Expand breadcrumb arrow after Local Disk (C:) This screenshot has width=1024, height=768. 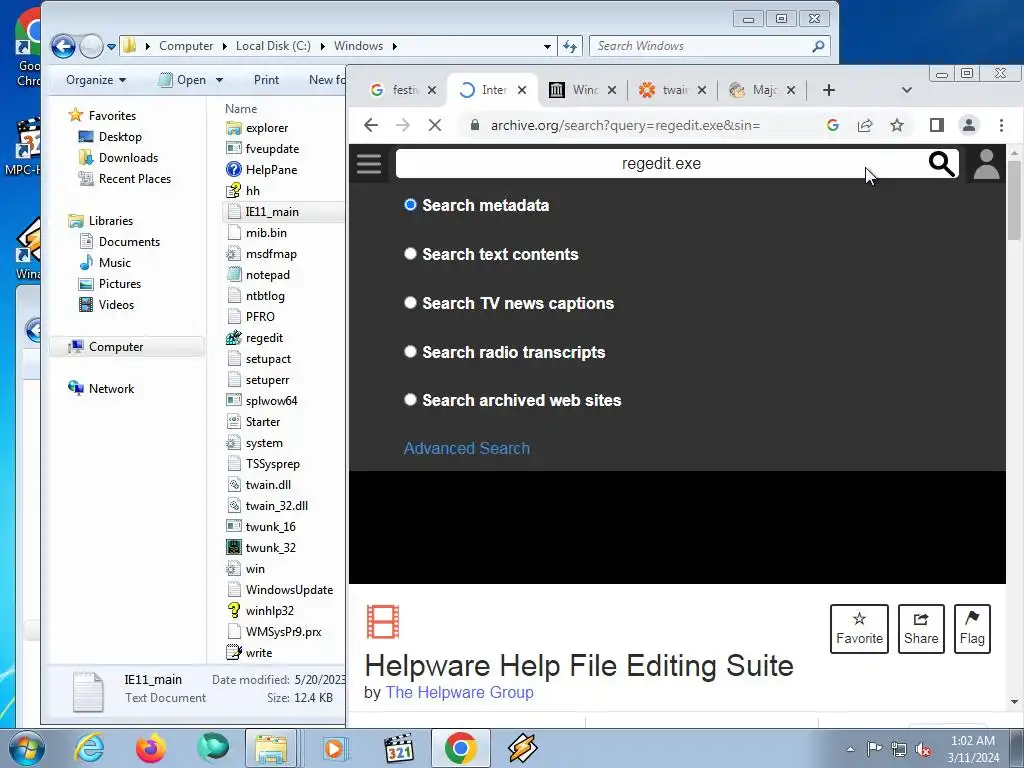tap(323, 46)
